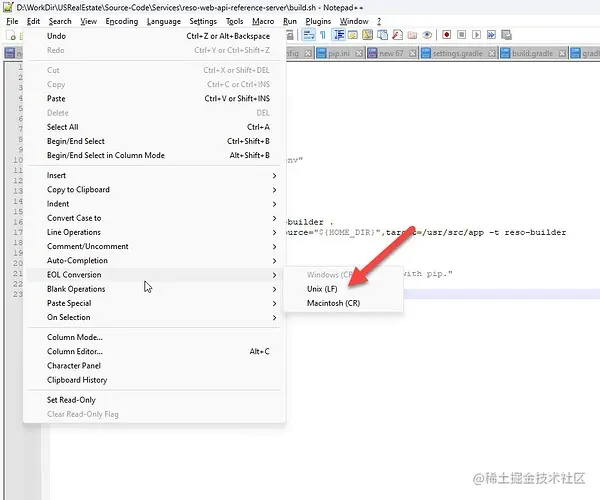Screen dimensions: 600x500
Task: Switch to the new 67 tab
Action: tap(391, 54)
